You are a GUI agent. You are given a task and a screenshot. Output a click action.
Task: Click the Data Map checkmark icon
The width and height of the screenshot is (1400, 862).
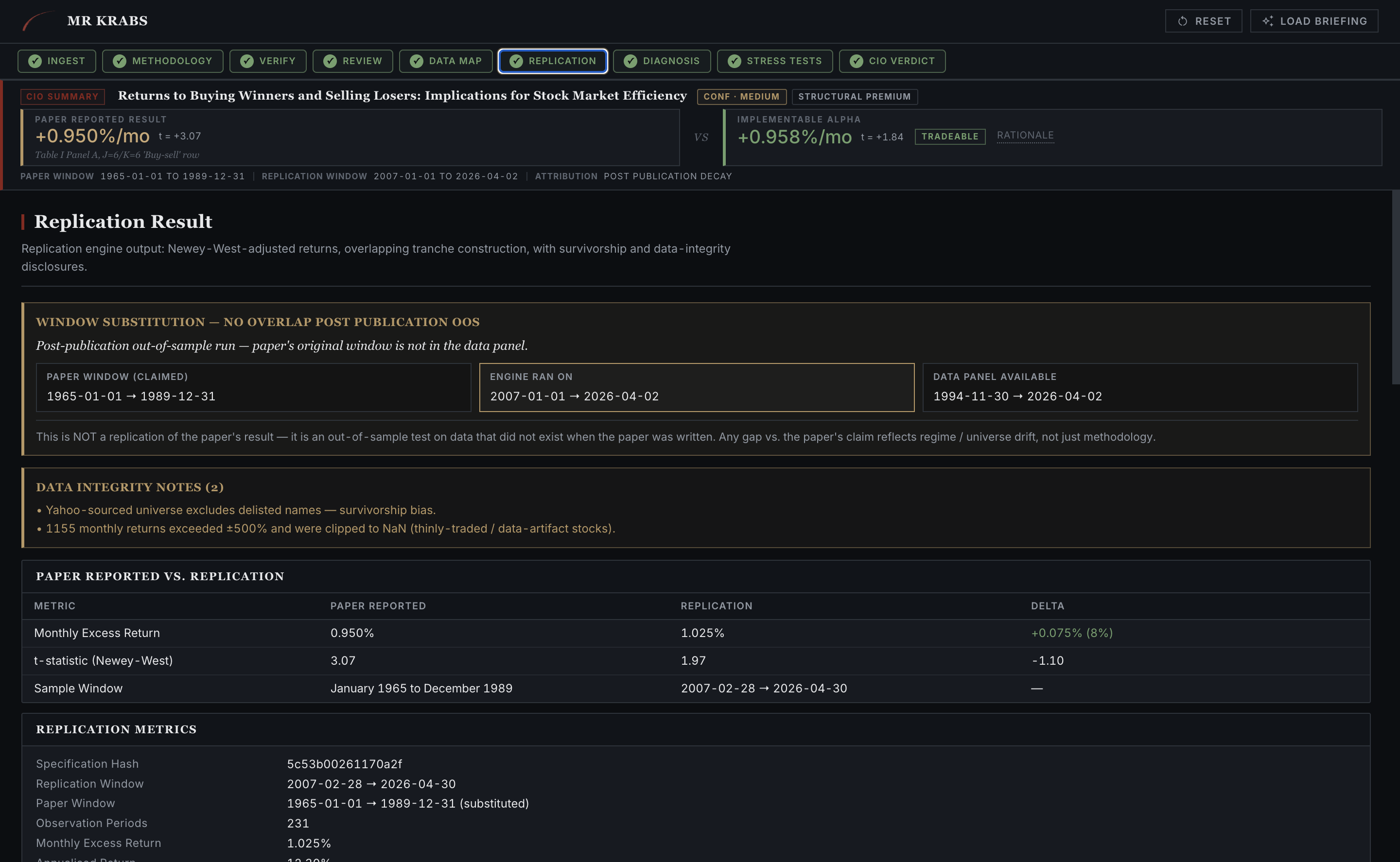pos(416,61)
